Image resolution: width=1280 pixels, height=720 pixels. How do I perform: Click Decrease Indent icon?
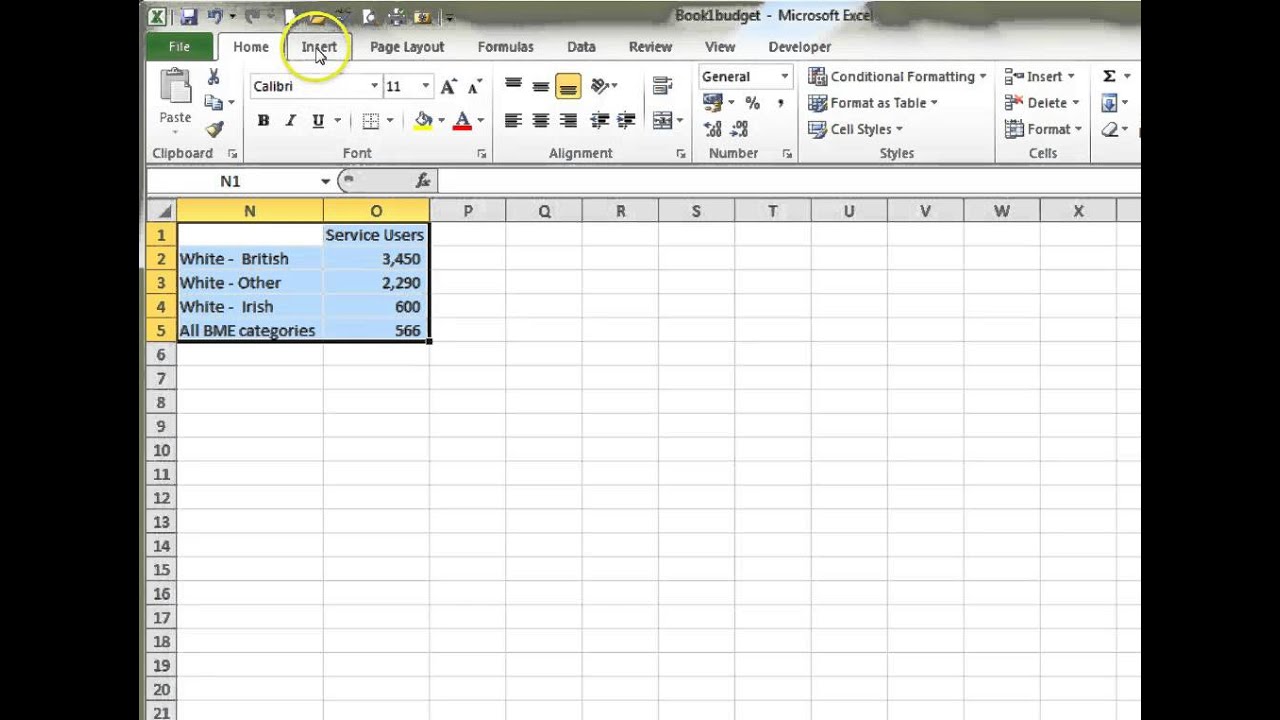pyautogui.click(x=600, y=121)
